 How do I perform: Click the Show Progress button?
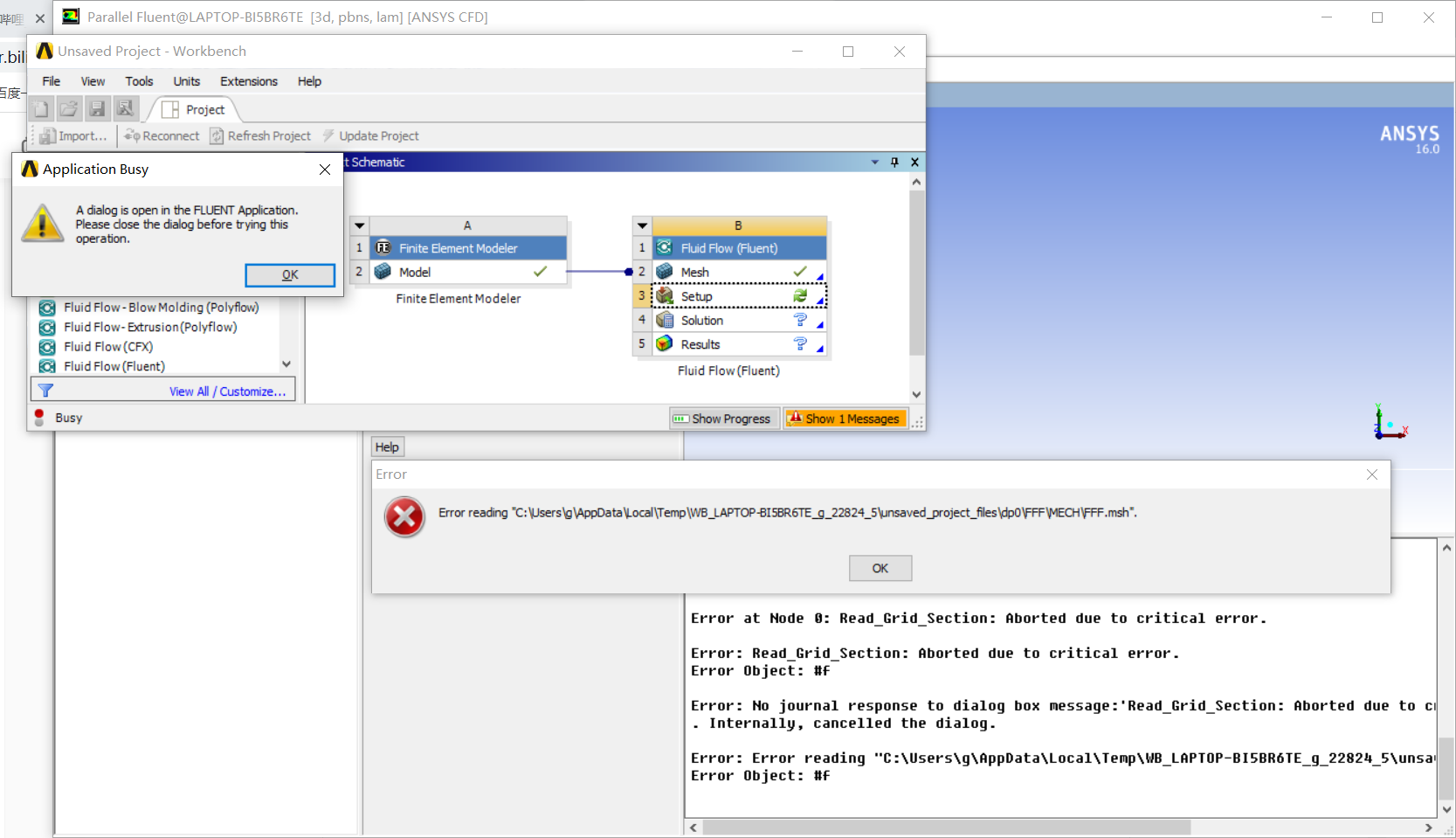click(x=723, y=419)
